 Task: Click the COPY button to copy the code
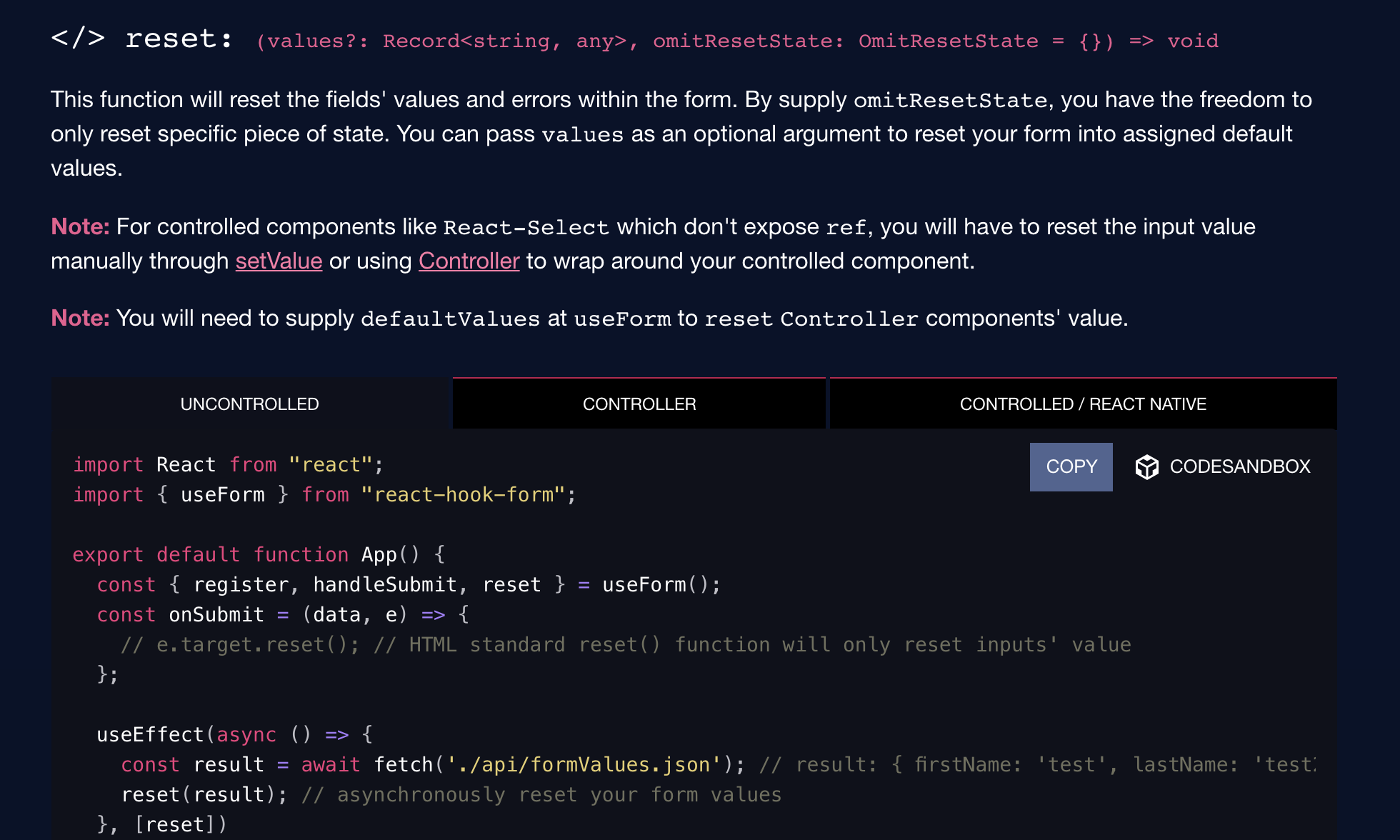(1071, 466)
